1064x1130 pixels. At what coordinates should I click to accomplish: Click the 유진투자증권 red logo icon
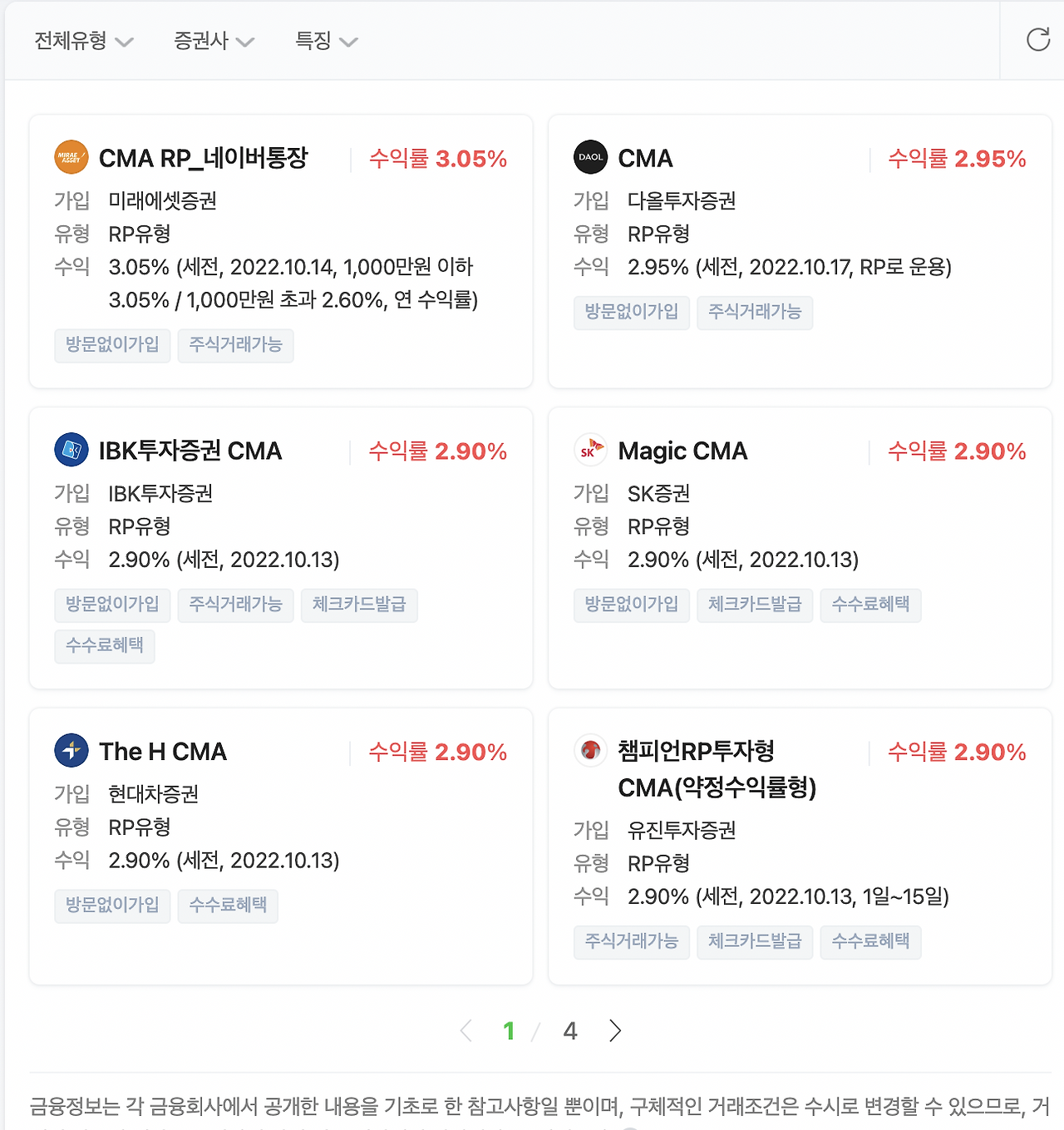(x=591, y=751)
